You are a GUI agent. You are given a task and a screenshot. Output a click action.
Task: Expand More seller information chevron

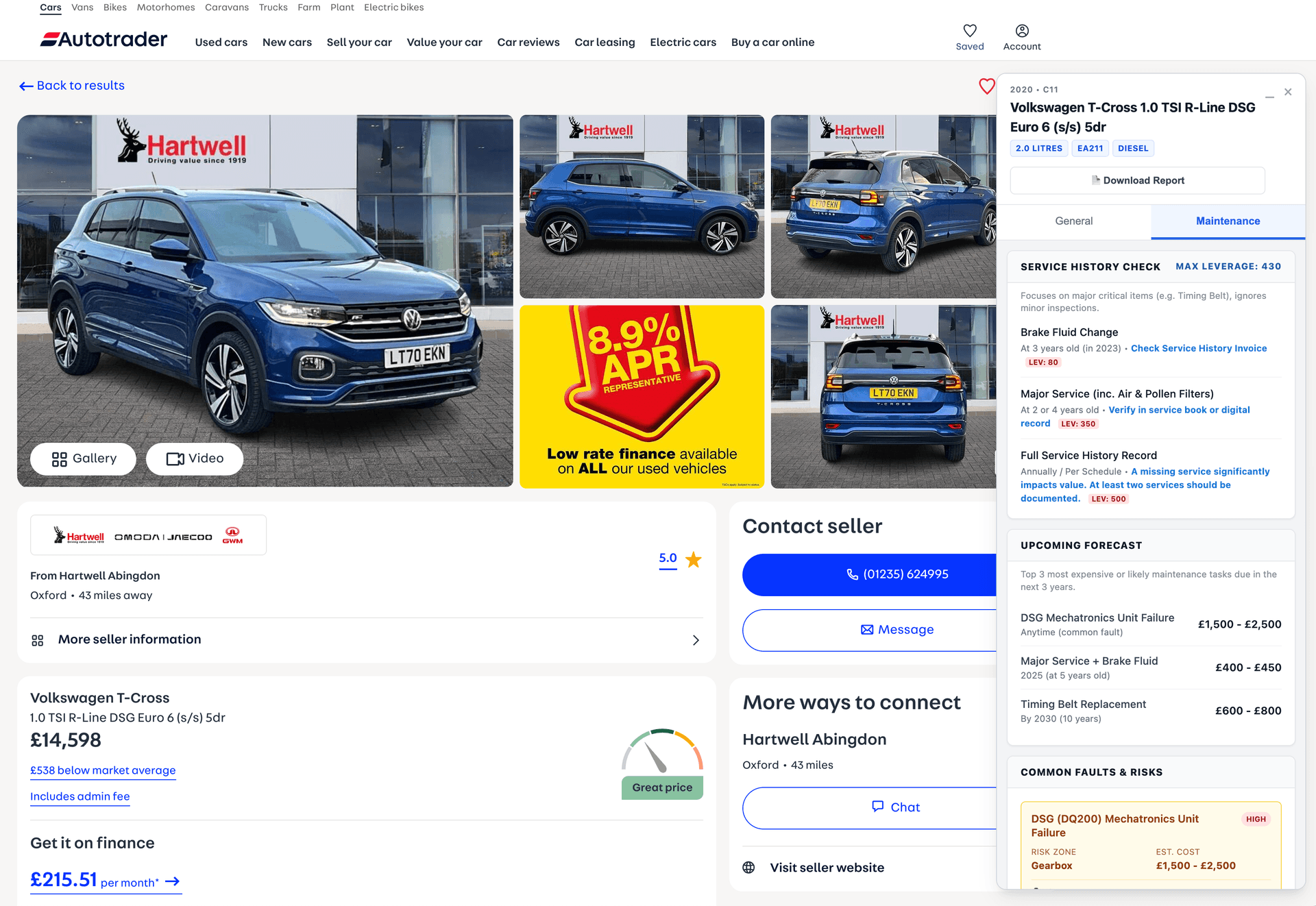[x=695, y=639]
